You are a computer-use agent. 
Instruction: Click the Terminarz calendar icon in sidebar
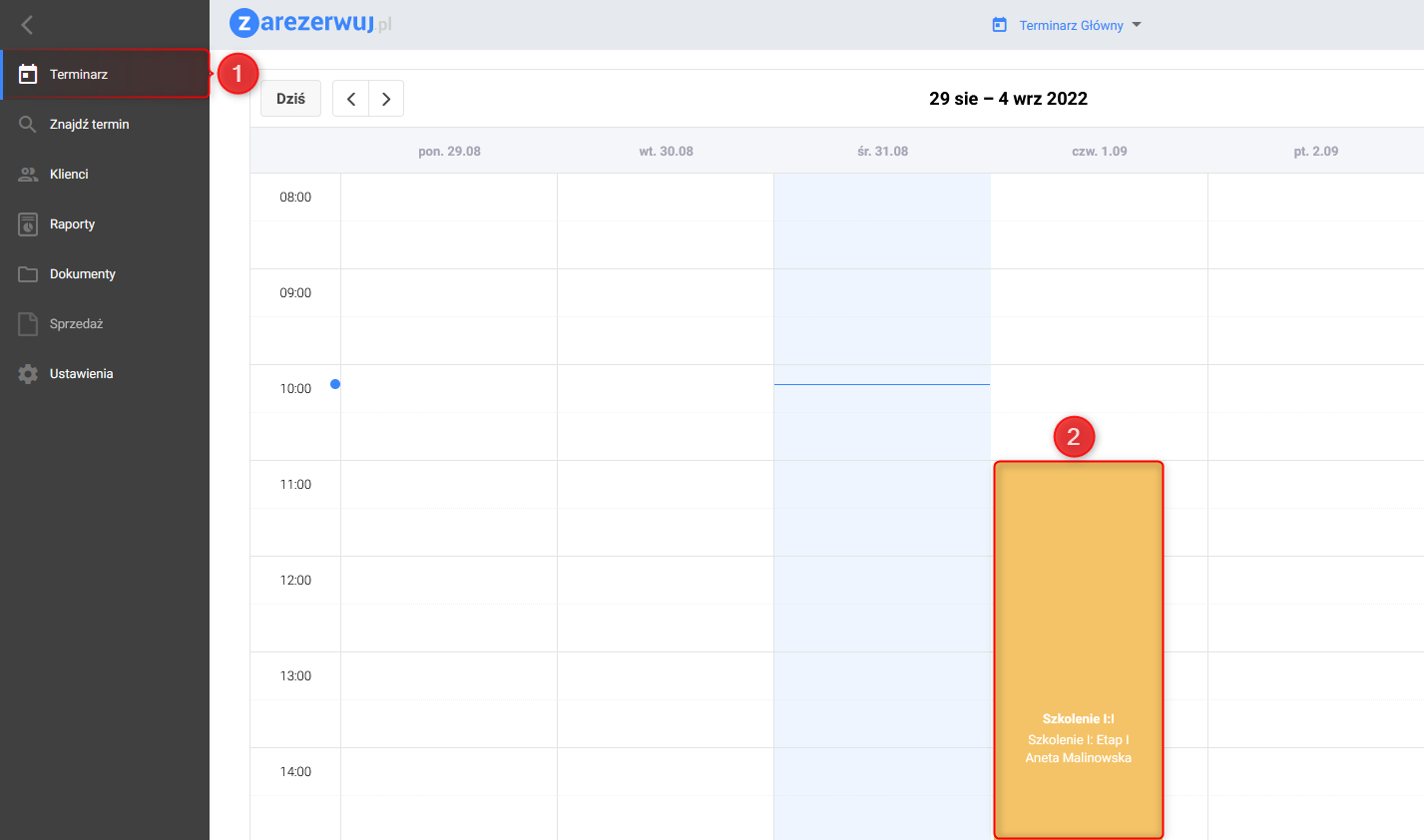click(x=28, y=75)
